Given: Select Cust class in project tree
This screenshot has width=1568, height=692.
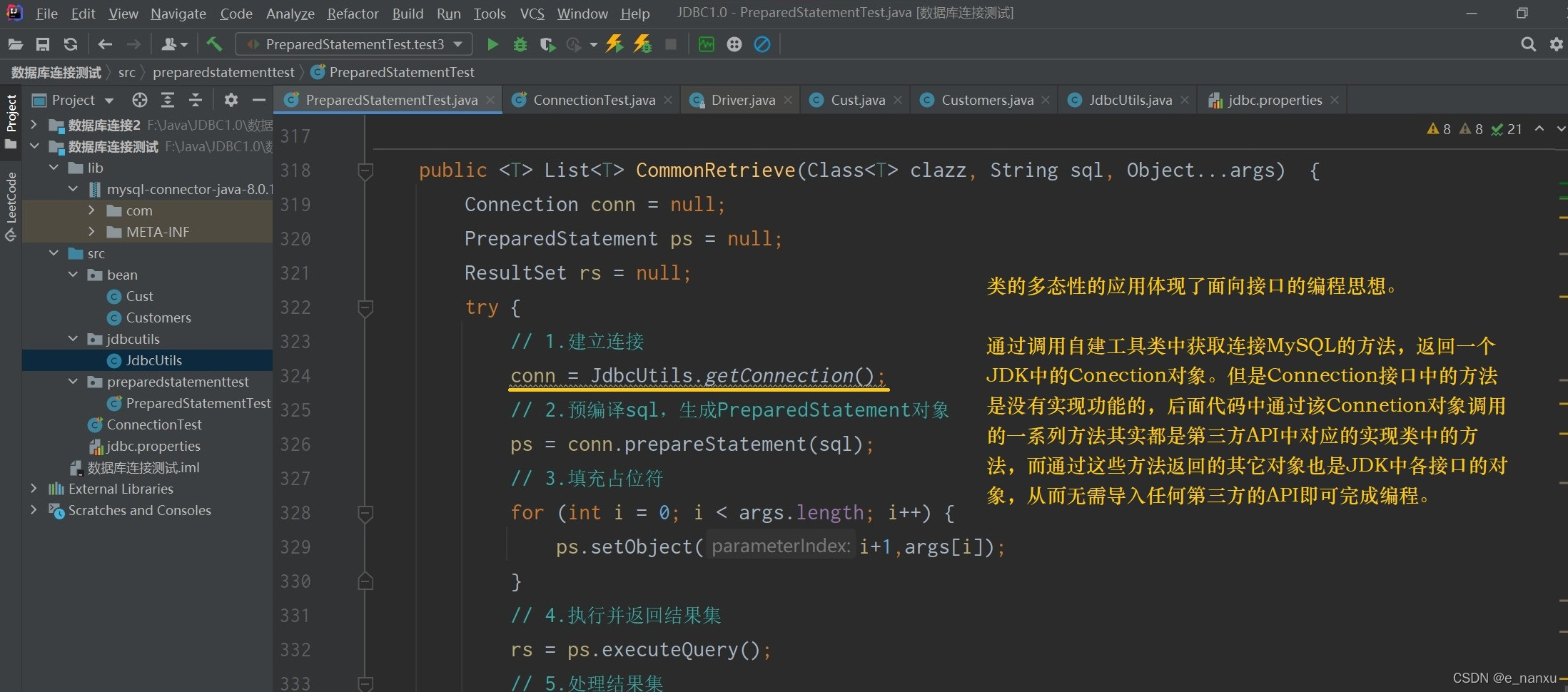Looking at the screenshot, I should point(139,296).
